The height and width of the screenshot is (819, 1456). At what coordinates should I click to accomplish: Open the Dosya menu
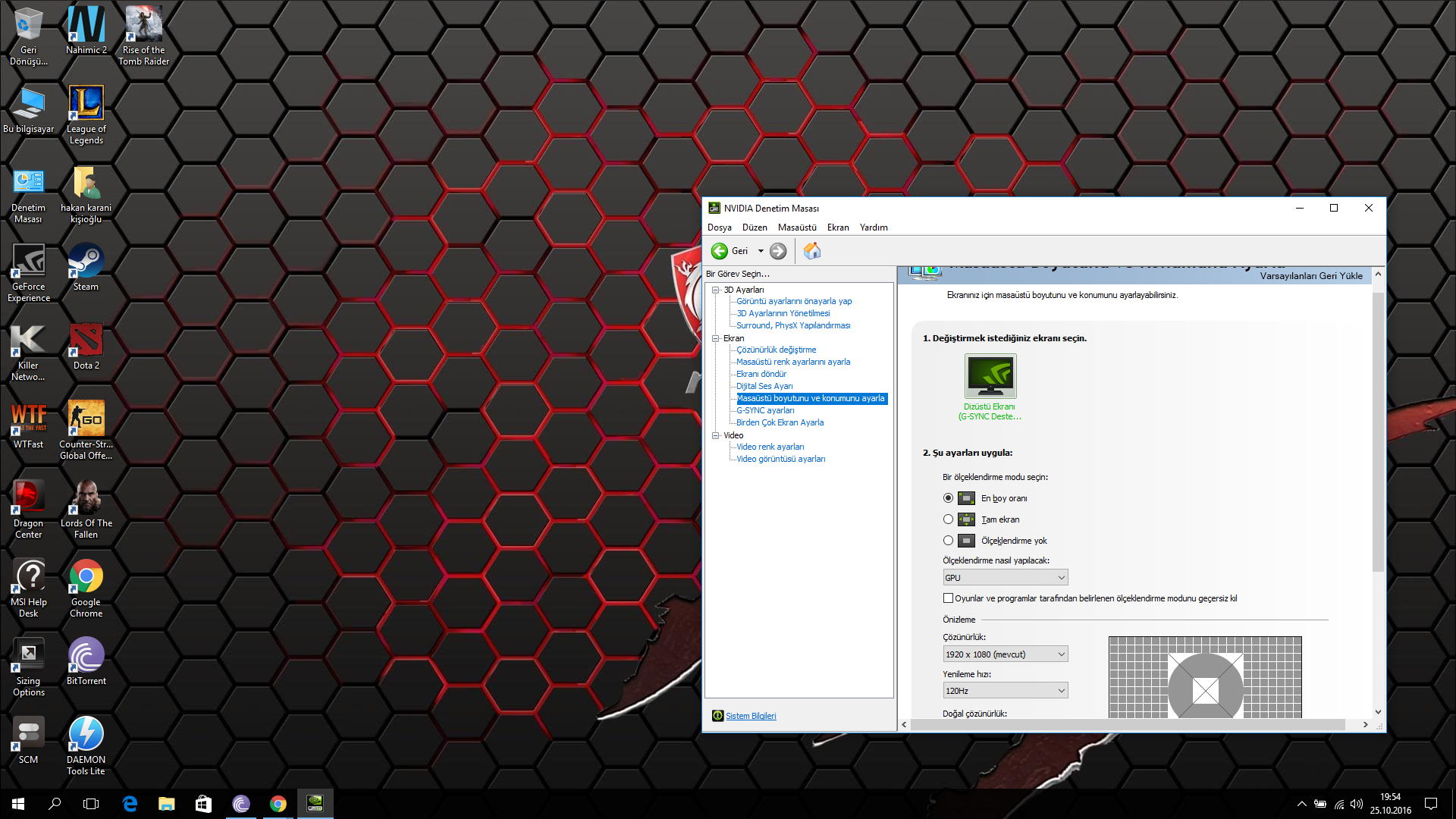pos(720,227)
